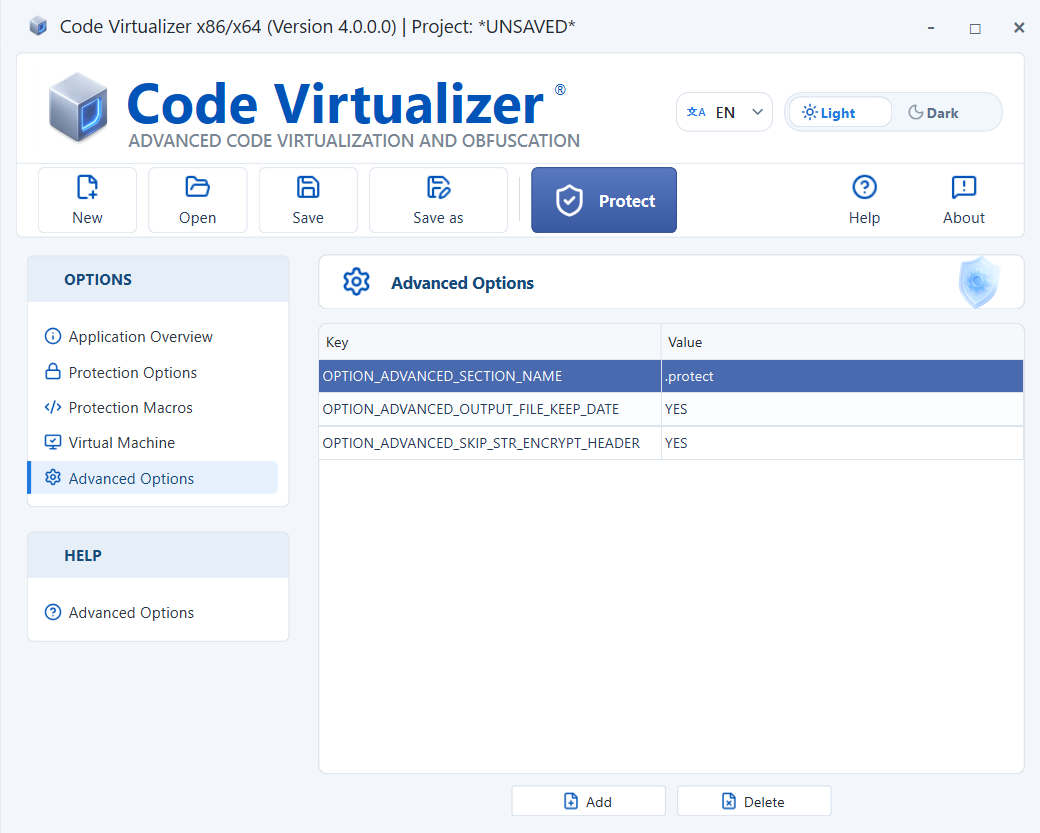Image resolution: width=1040 pixels, height=833 pixels.
Task: Open Help via question mark icon
Action: (x=864, y=187)
